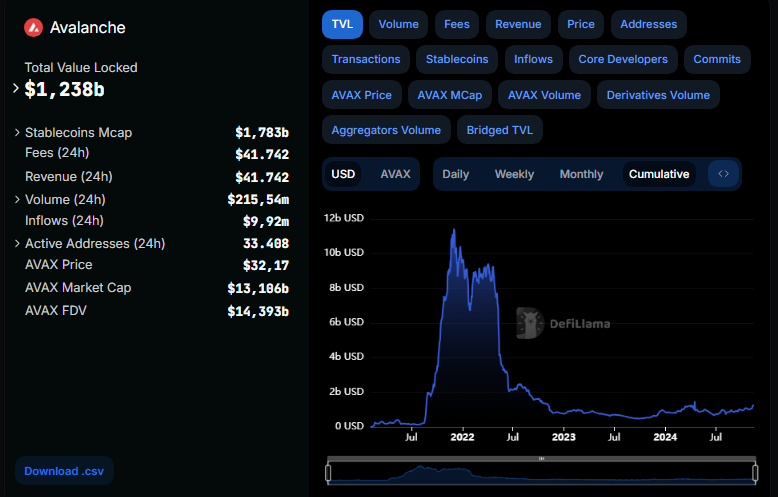Toggle the Inflows chart metric
The width and height of the screenshot is (778, 497).
(533, 60)
